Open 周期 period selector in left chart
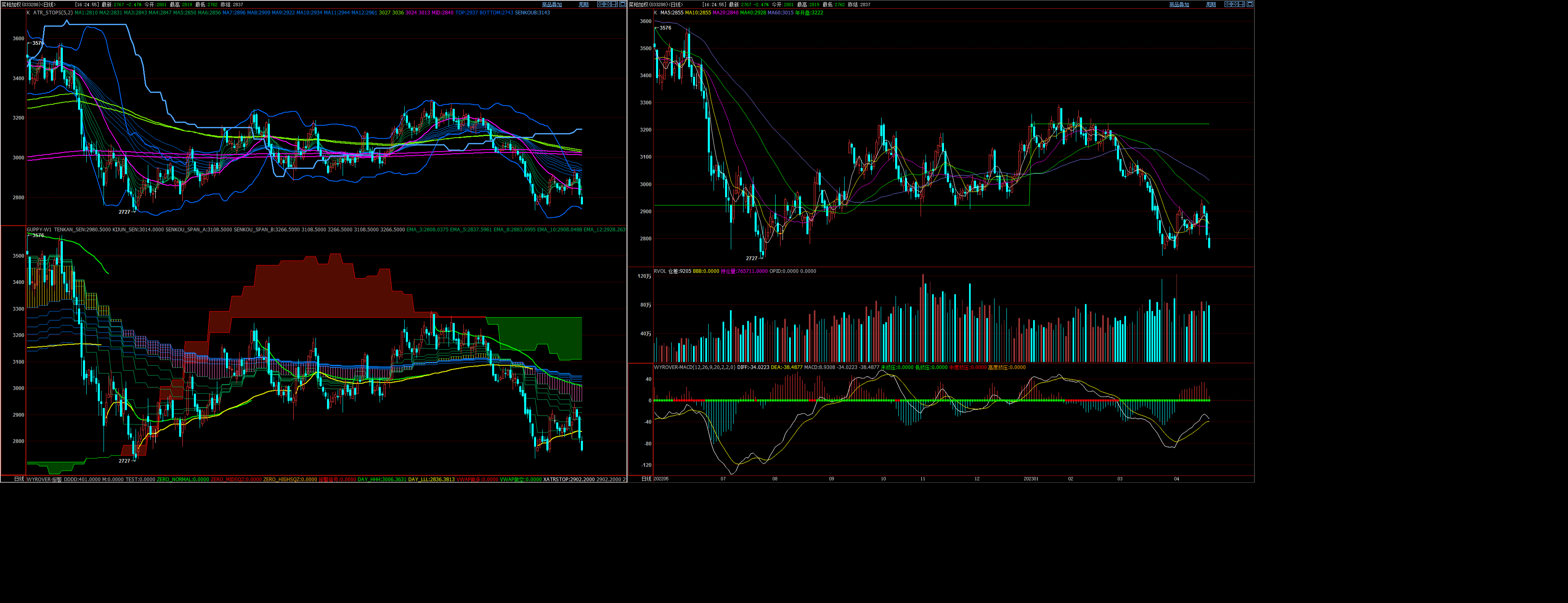Screen dimensions: 1568x603 pyautogui.click(x=584, y=4)
